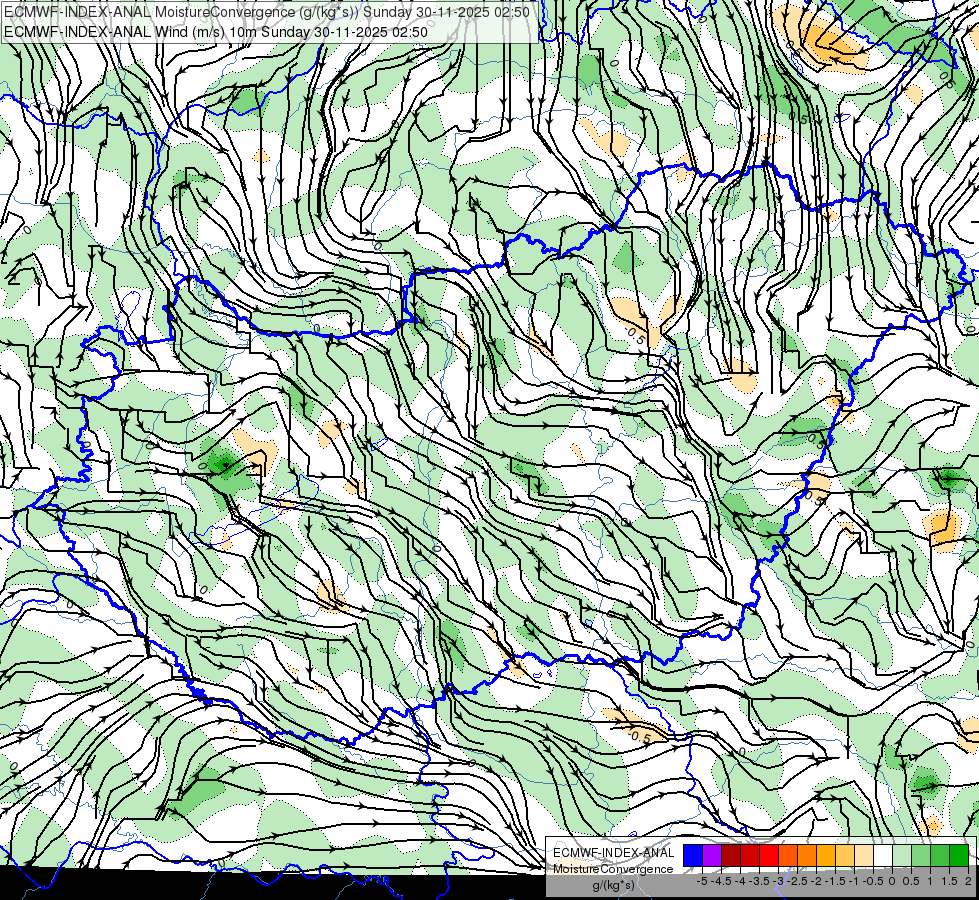This screenshot has height=900, width=979.
Task: Select the darkest green swatch, 1.5 to 2
Action: (958, 856)
